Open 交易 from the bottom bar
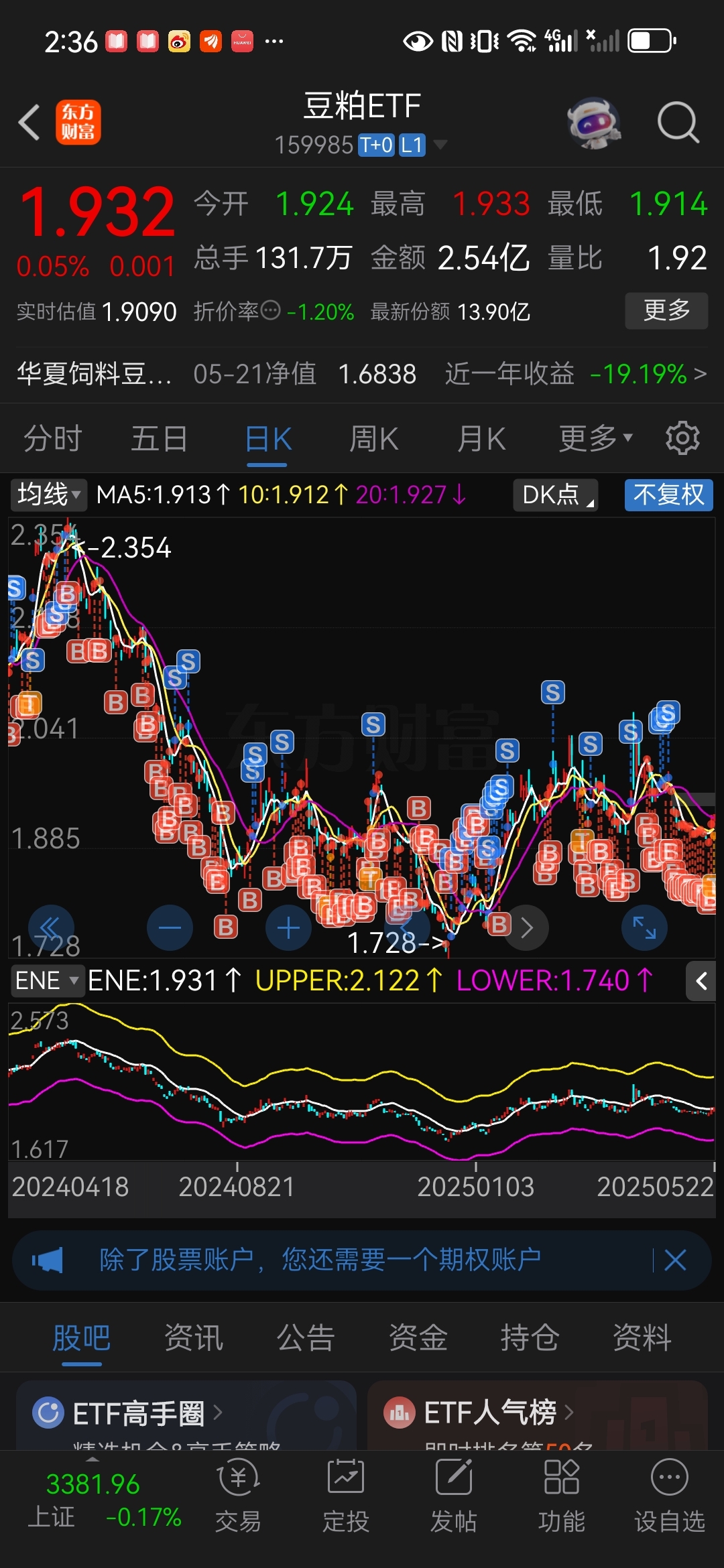 point(238,1496)
